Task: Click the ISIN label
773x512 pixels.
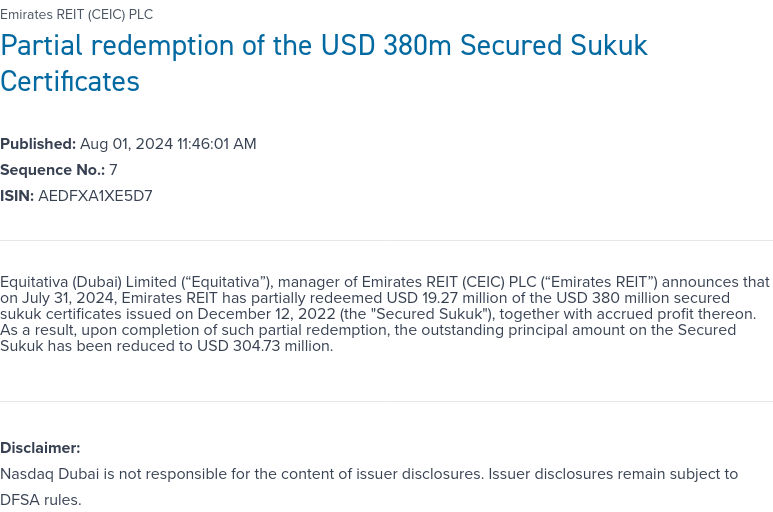Action: click(17, 196)
